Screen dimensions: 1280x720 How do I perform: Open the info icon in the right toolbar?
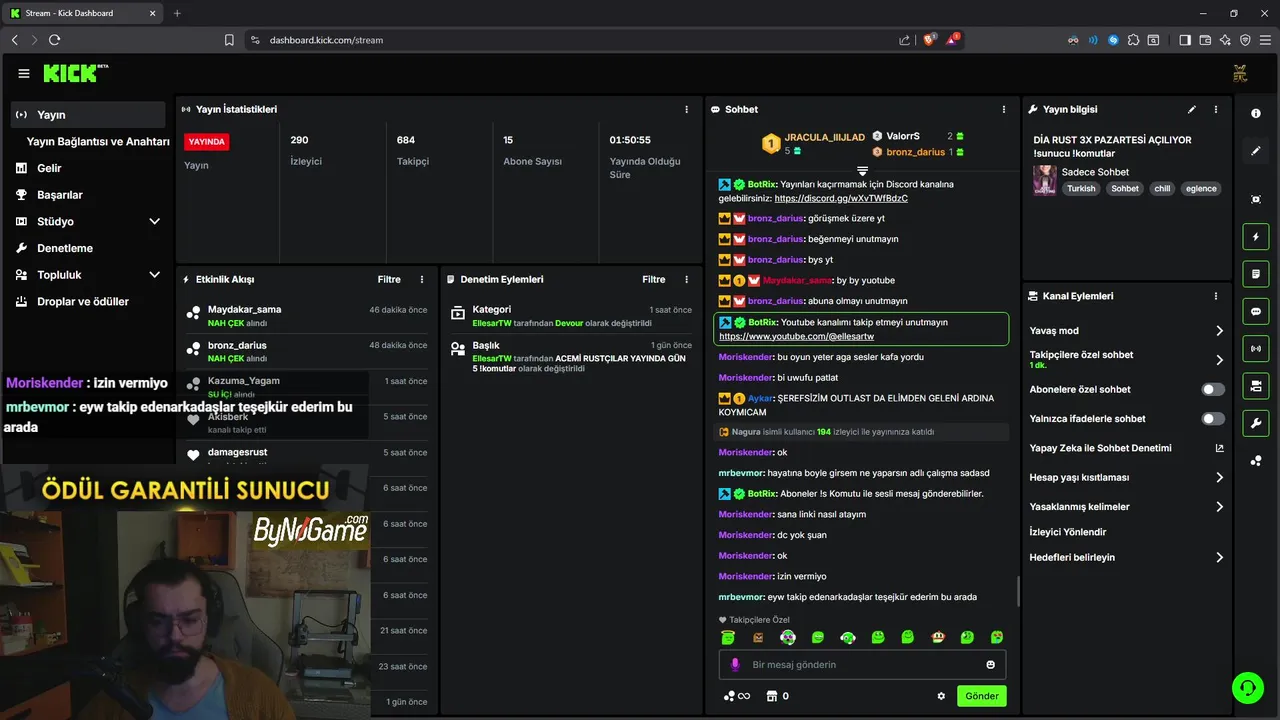[x=1256, y=114]
